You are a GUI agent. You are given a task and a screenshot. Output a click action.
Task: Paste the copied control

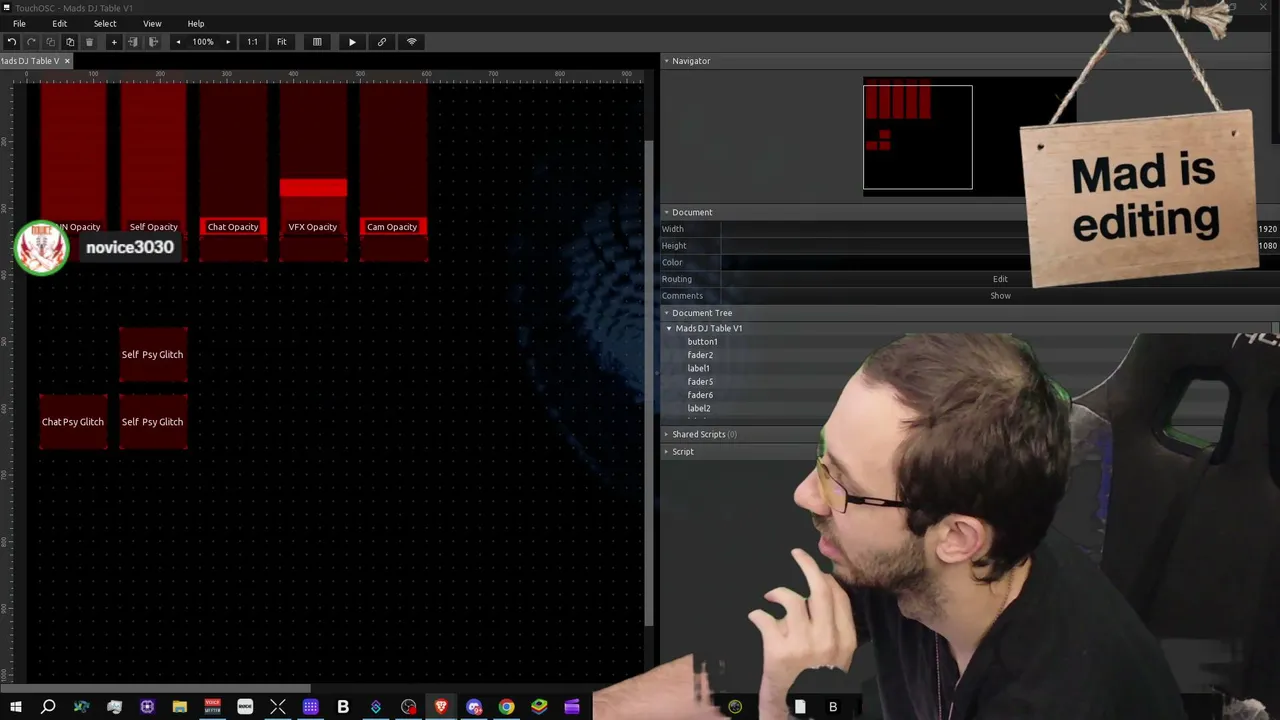pos(70,42)
